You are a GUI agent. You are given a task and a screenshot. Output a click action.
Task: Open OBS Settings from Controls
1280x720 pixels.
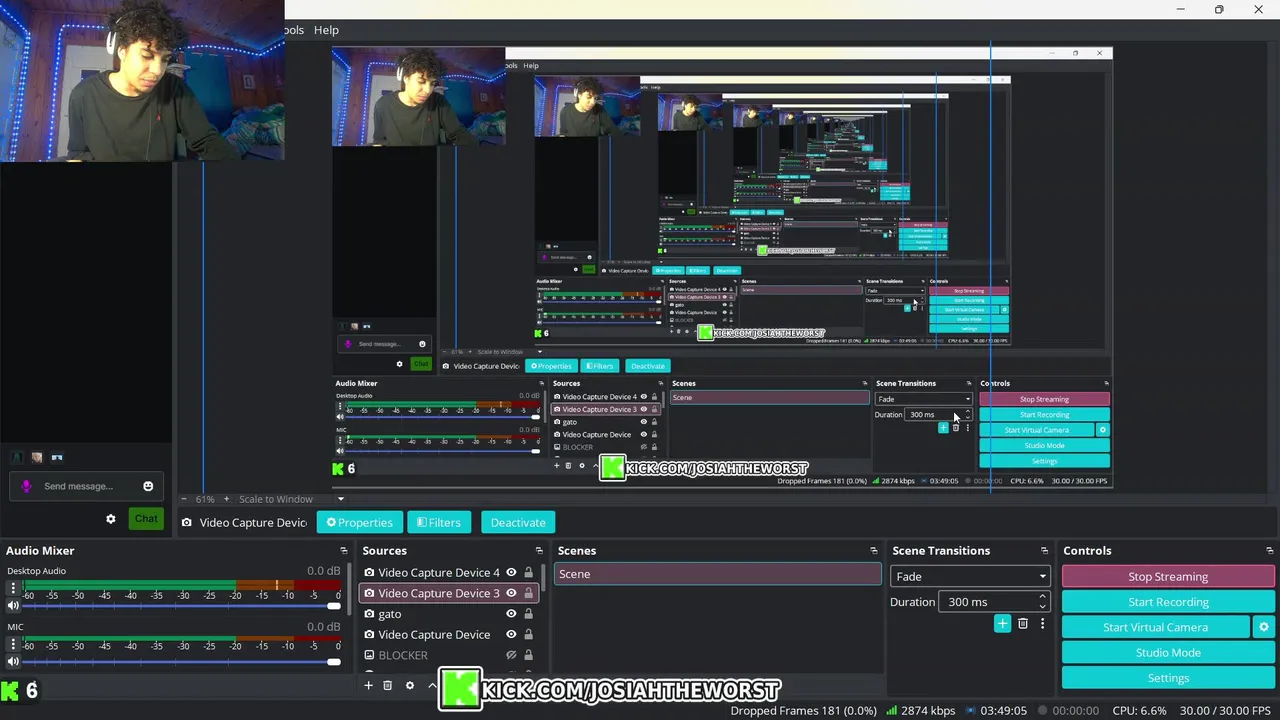[x=1168, y=678]
